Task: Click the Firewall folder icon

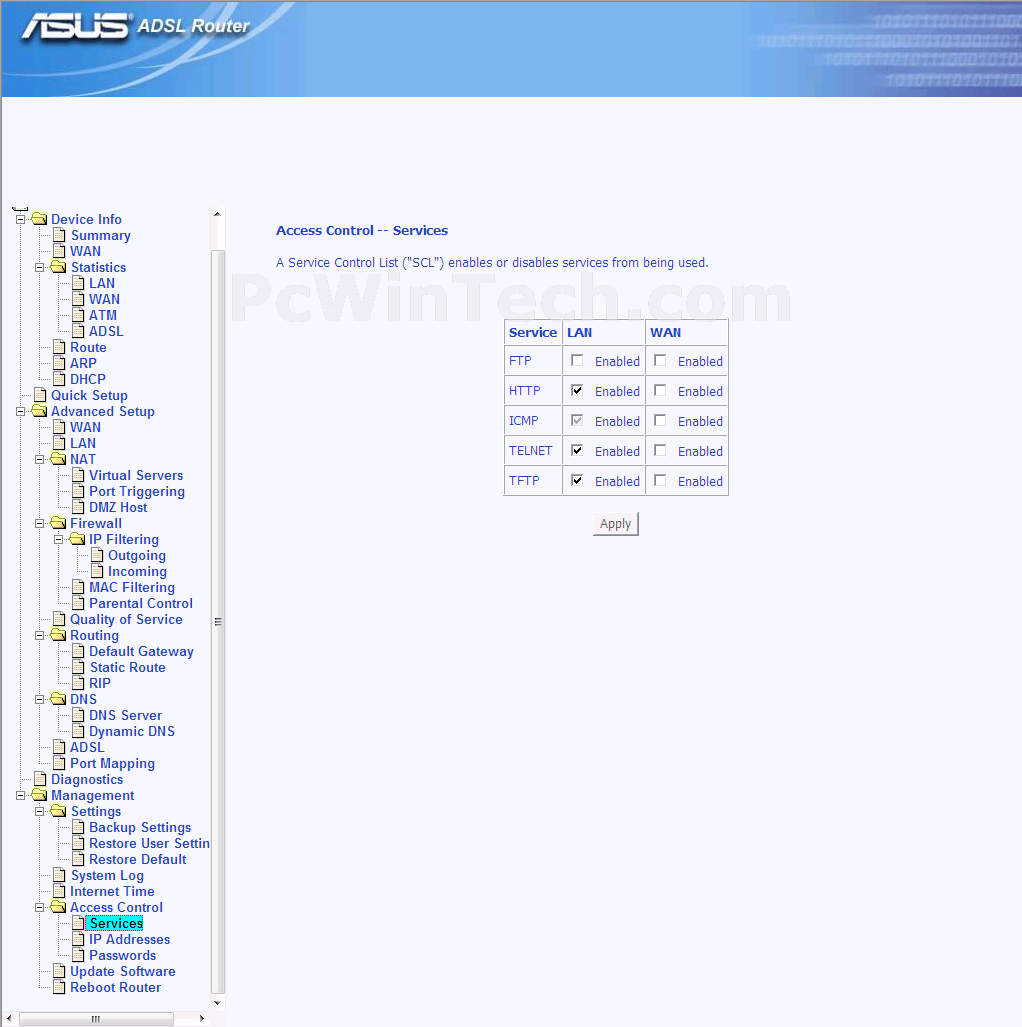Action: tap(58, 523)
